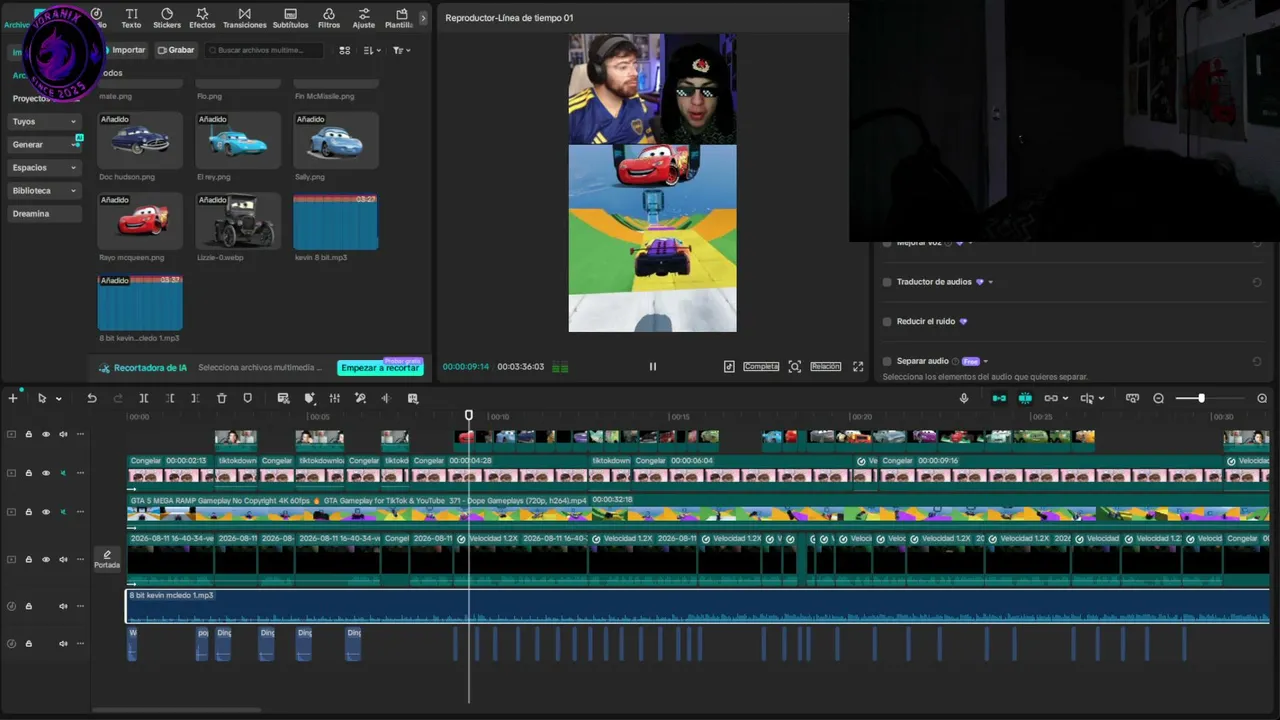
Task: Enable the Traductor de audios checkbox
Action: point(887,282)
